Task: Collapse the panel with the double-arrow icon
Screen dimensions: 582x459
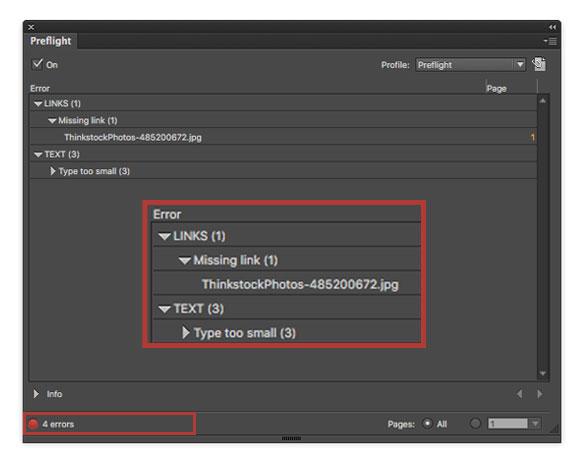Action: coord(553,27)
